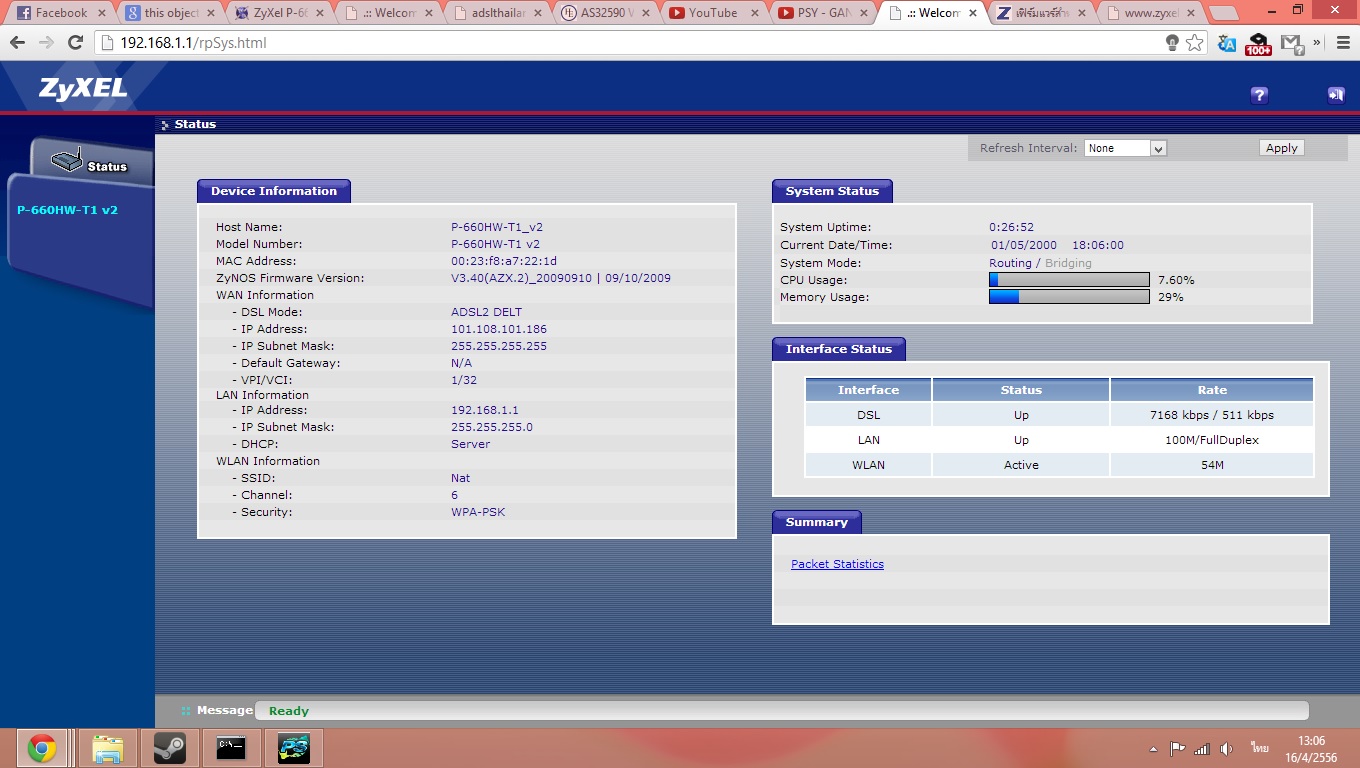Click the Ready message in status bar
The image size is (1360, 768).
coord(289,711)
